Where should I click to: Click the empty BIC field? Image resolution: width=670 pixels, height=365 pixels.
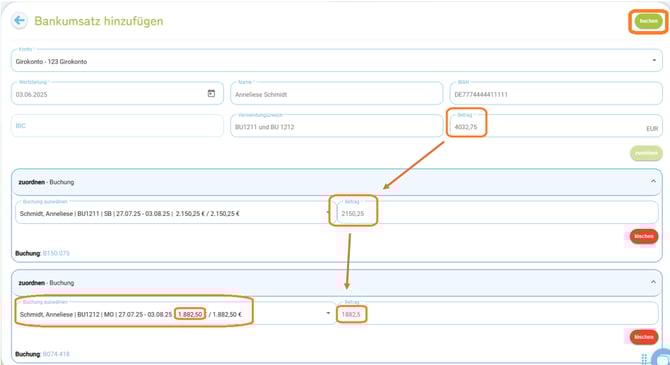click(117, 126)
